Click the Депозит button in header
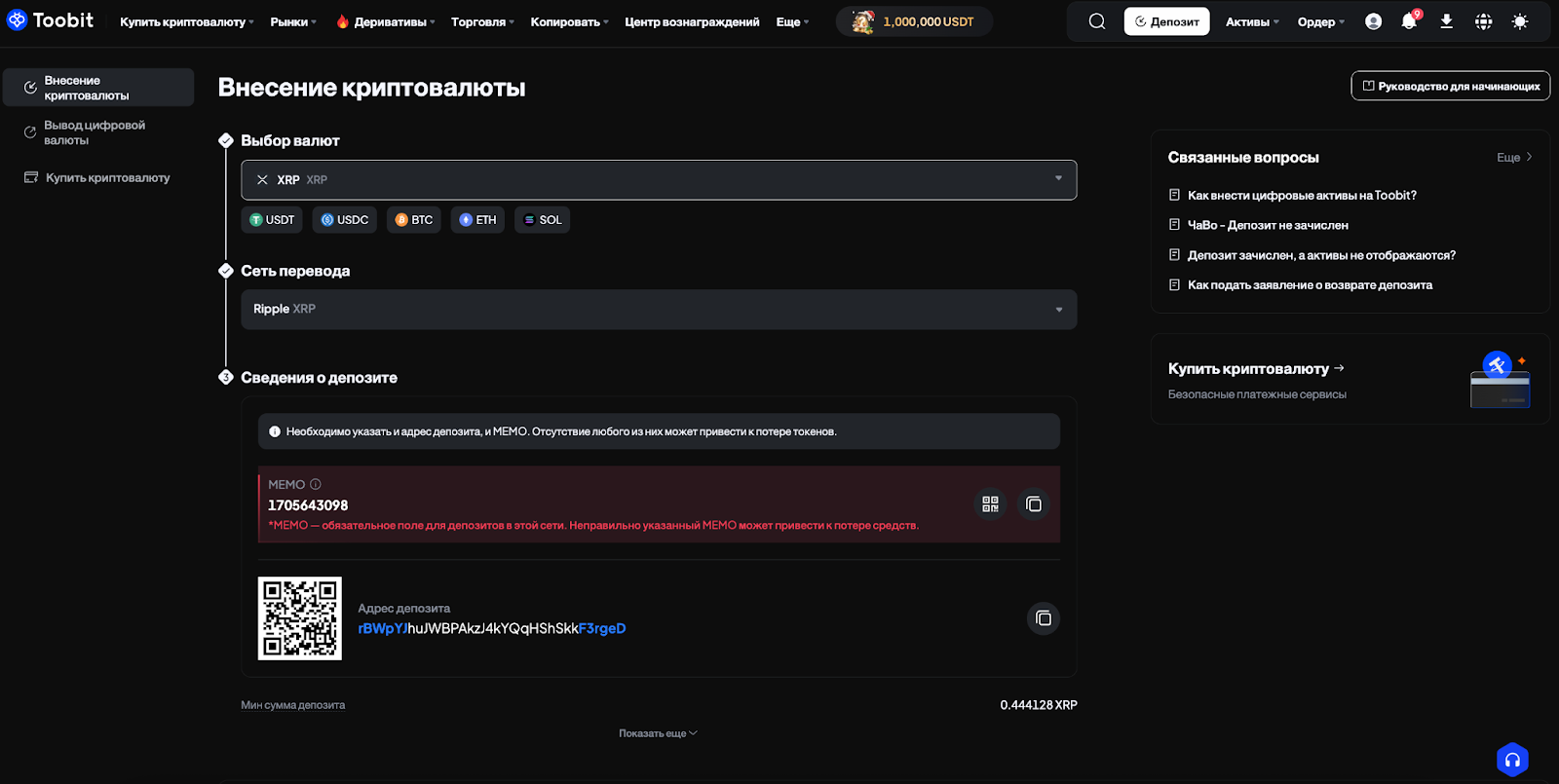 tap(1166, 21)
